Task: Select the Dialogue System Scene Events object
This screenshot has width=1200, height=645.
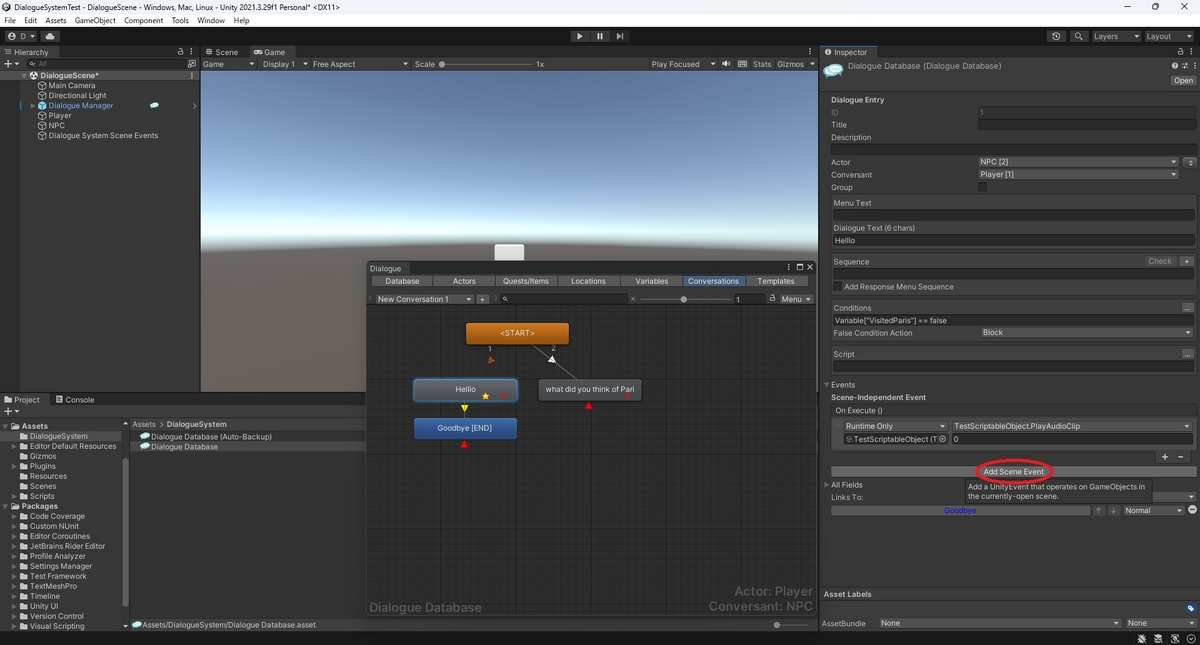Action: point(103,135)
